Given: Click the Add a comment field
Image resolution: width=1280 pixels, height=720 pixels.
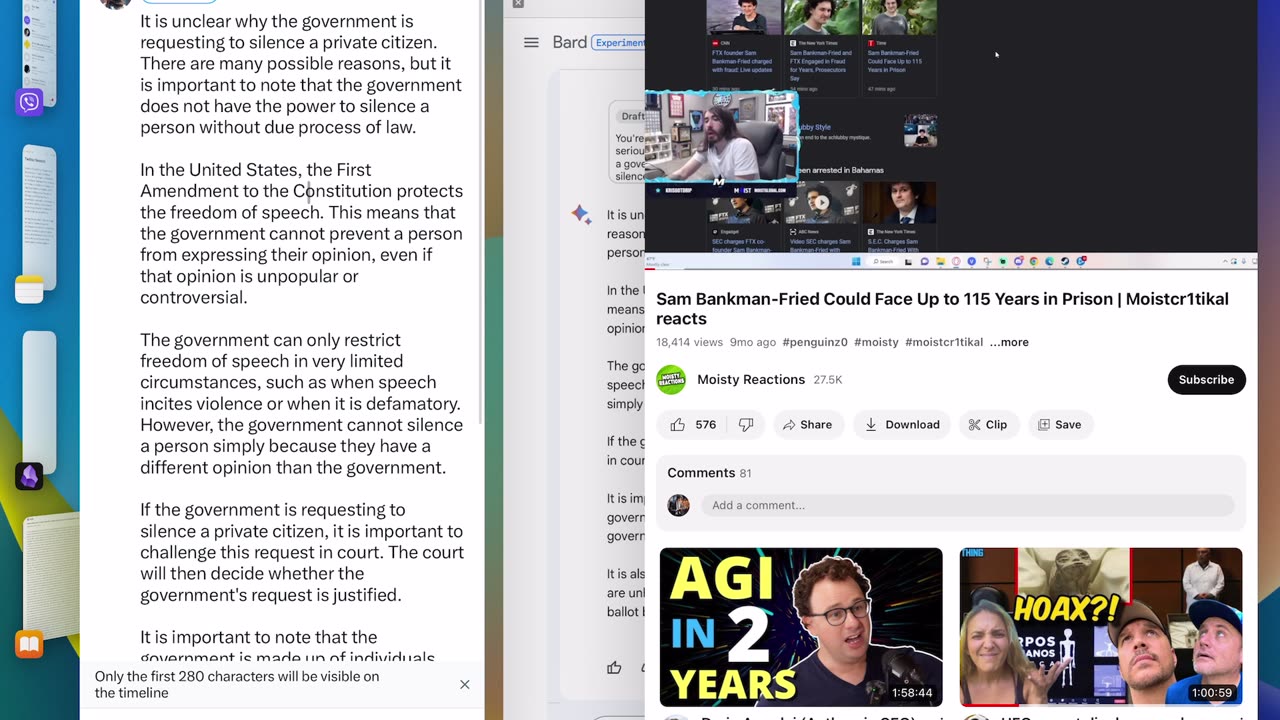Looking at the screenshot, I should point(967,505).
